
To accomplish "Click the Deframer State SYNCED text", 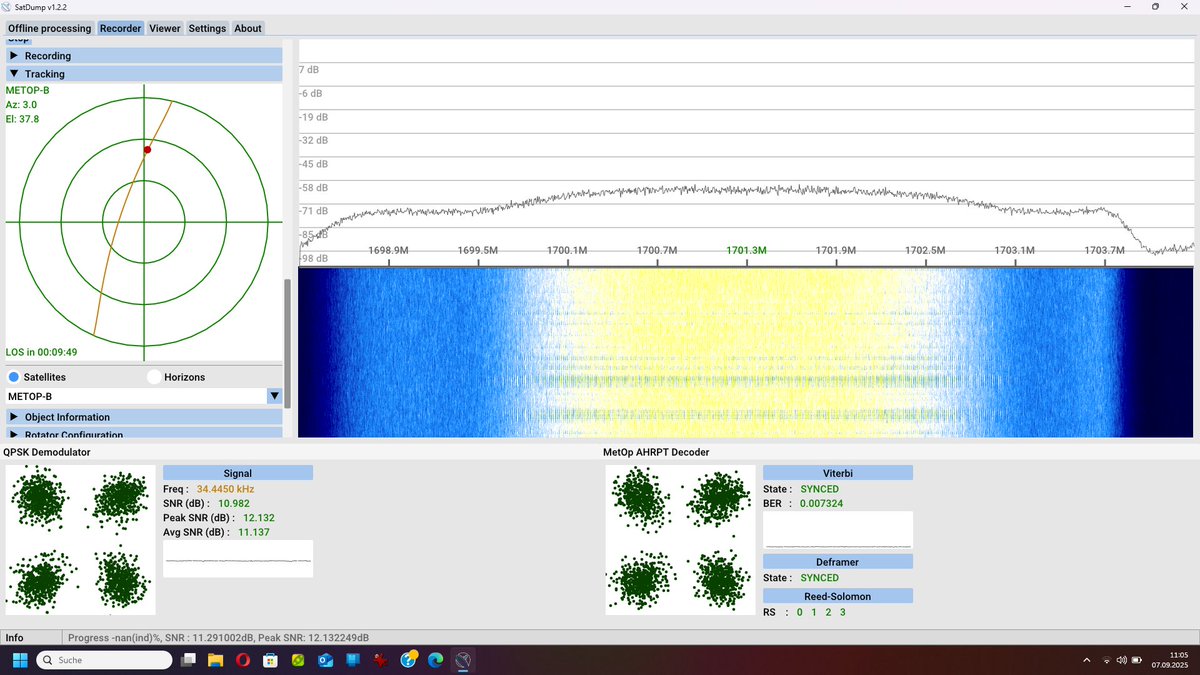I will (x=820, y=578).
